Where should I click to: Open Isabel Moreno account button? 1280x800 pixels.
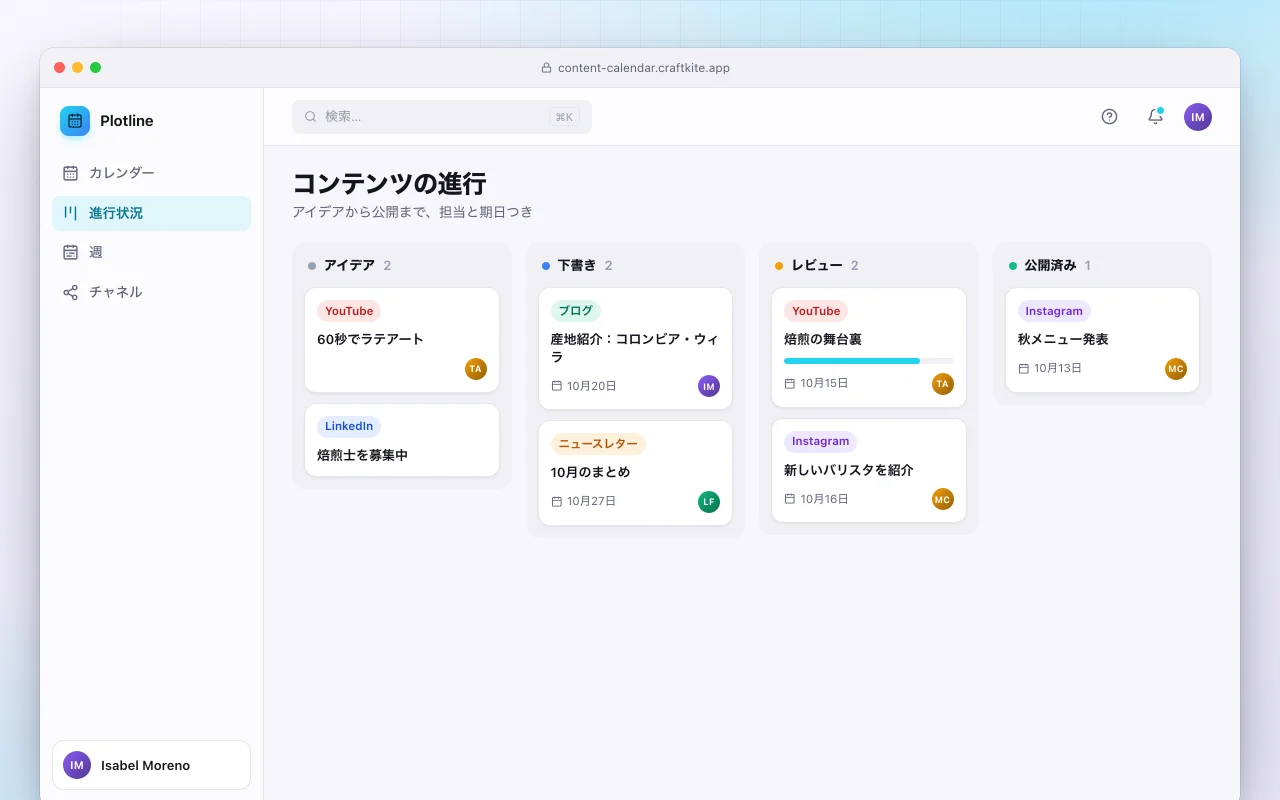coord(151,765)
